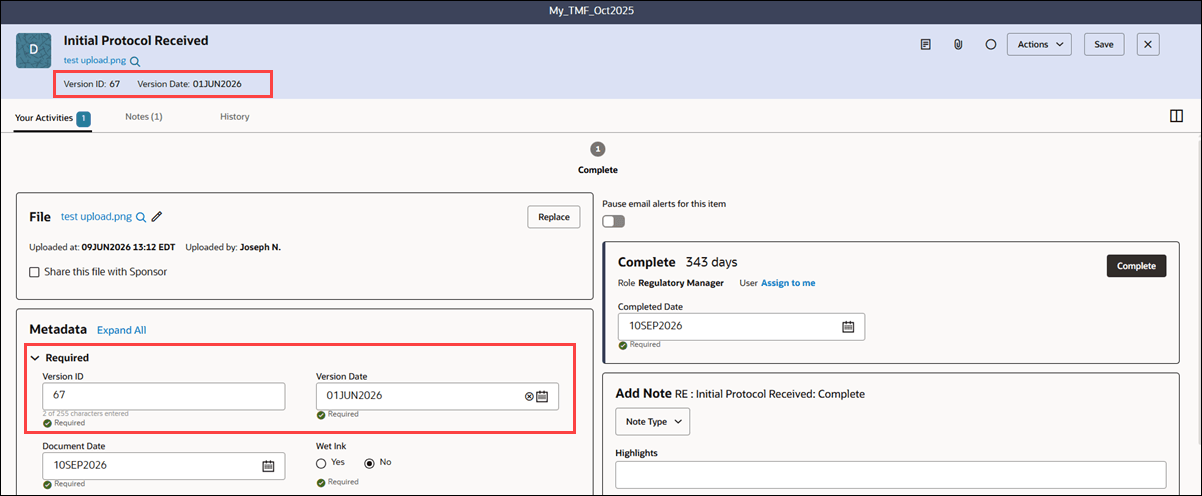This screenshot has height=496, width=1202.
Task: Open the History tab
Action: click(235, 117)
